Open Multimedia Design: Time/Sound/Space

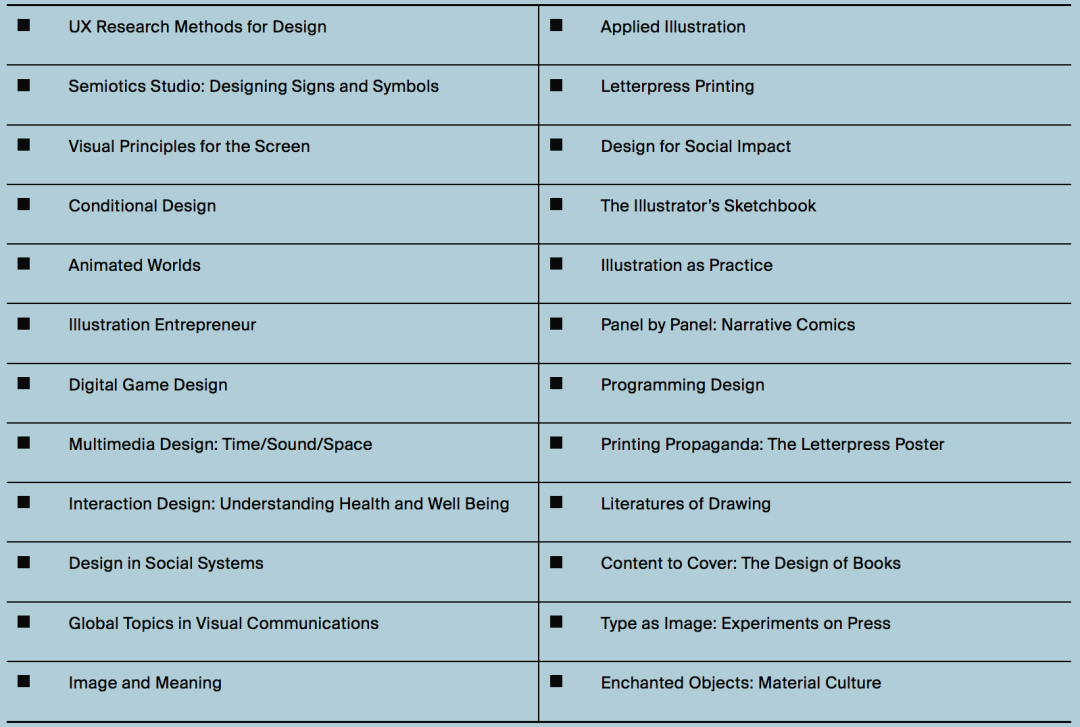220,444
